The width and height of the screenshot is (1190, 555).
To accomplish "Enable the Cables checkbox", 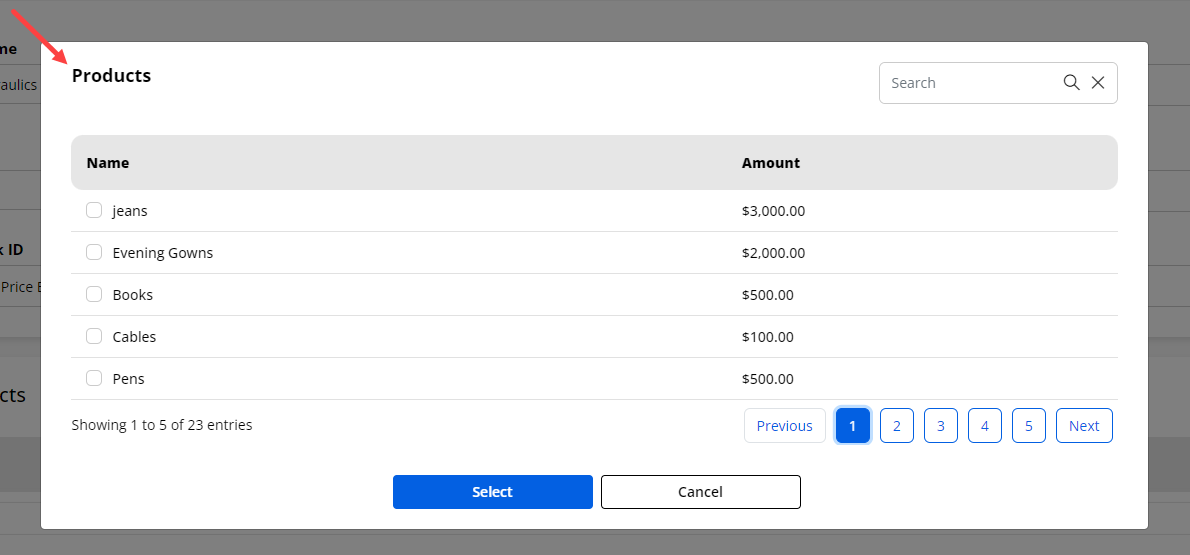I will tap(94, 336).
